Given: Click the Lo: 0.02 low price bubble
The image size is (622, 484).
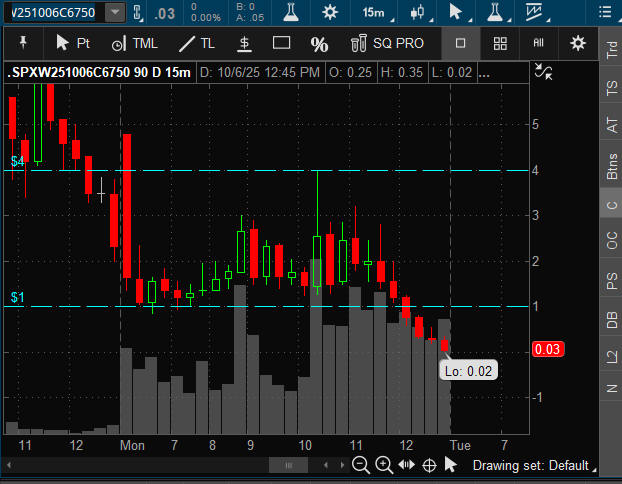Looking at the screenshot, I should [x=468, y=371].
